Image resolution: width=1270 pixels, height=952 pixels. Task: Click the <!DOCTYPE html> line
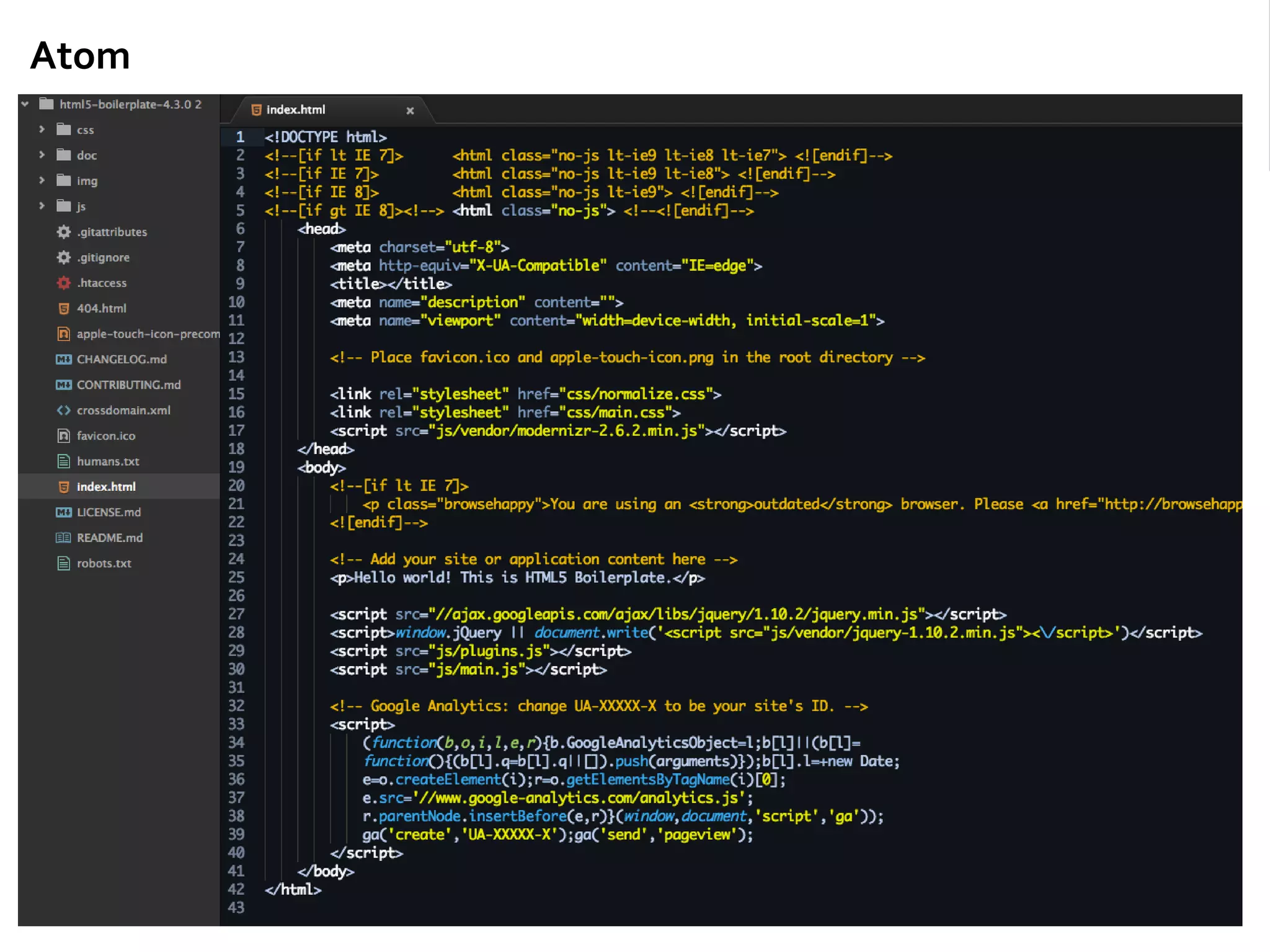pyautogui.click(x=326, y=137)
